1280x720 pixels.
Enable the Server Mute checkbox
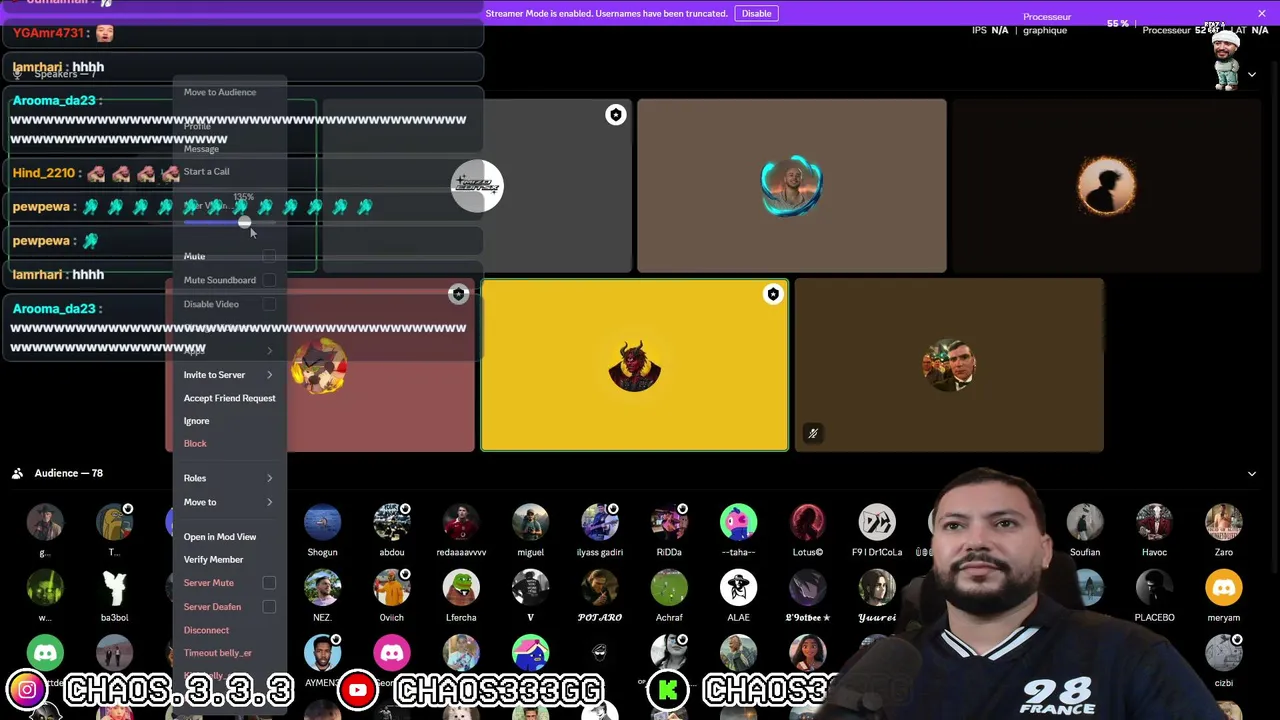(269, 583)
